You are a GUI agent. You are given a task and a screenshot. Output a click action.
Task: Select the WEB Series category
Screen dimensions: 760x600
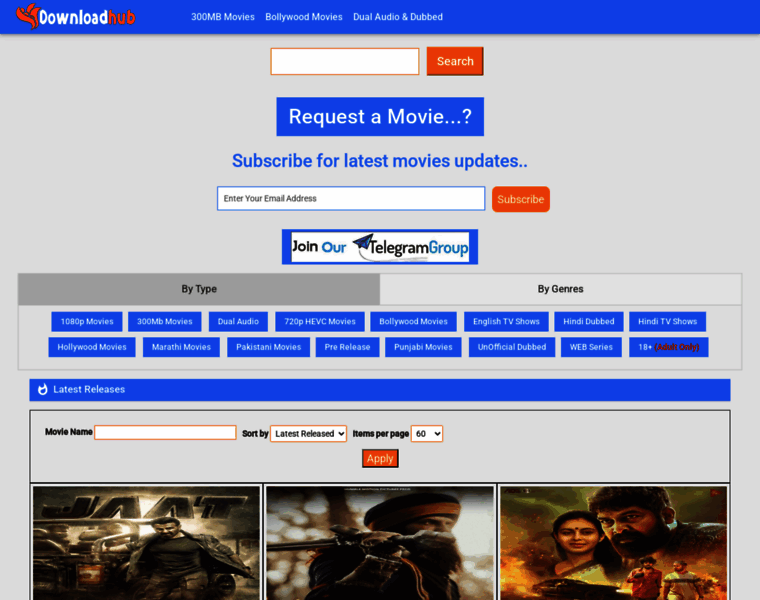click(591, 347)
